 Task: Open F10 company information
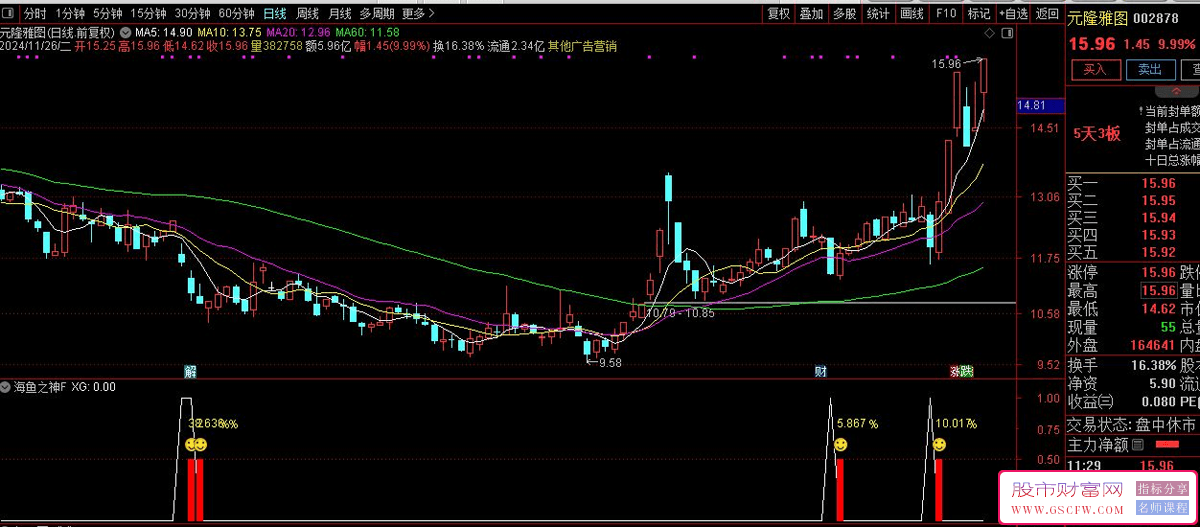[x=945, y=14]
